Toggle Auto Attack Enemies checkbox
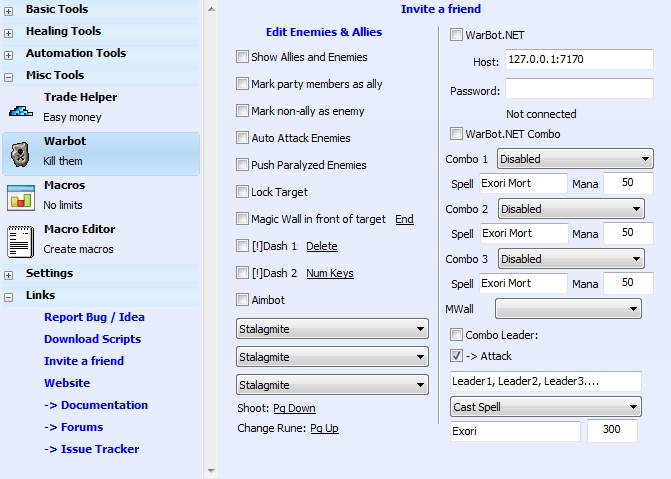Screen dimensions: 671x479 pyautogui.click(x=243, y=138)
